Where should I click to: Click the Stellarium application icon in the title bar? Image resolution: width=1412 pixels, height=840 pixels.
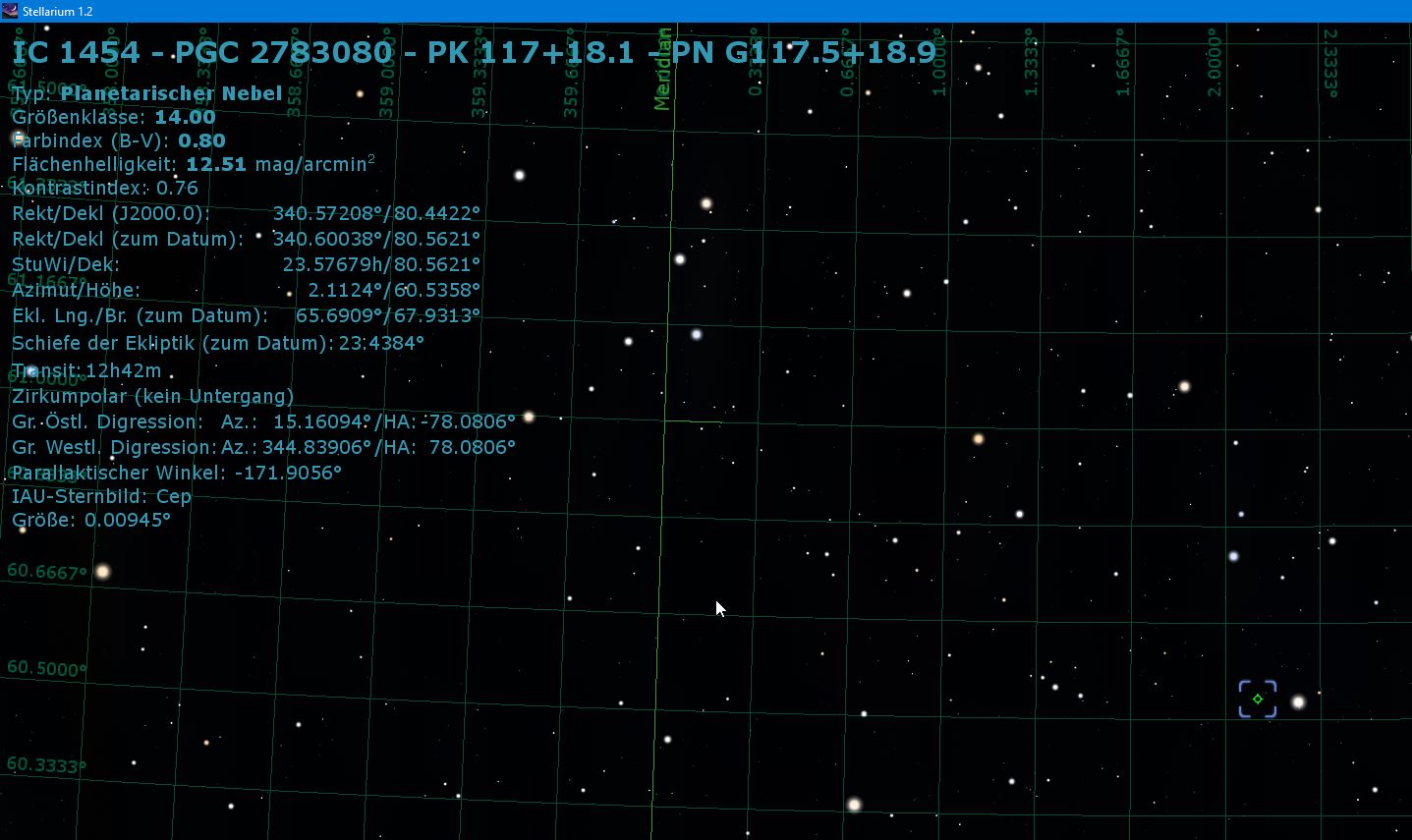(x=10, y=10)
